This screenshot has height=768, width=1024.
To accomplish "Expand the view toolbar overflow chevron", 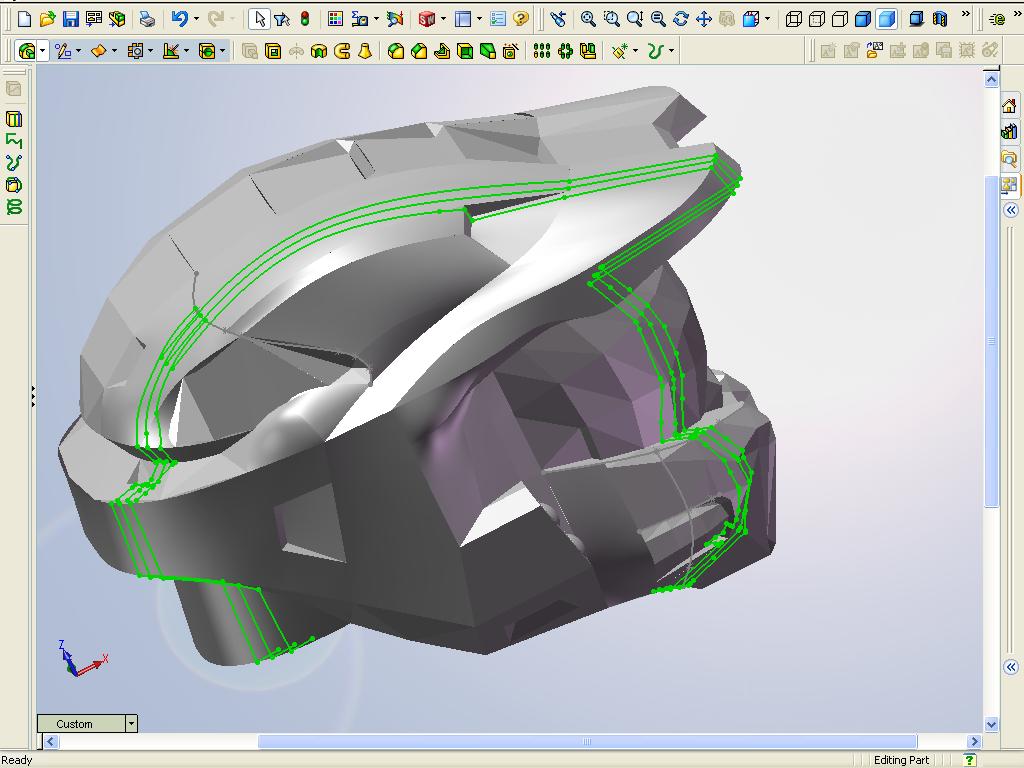I will point(966,14).
